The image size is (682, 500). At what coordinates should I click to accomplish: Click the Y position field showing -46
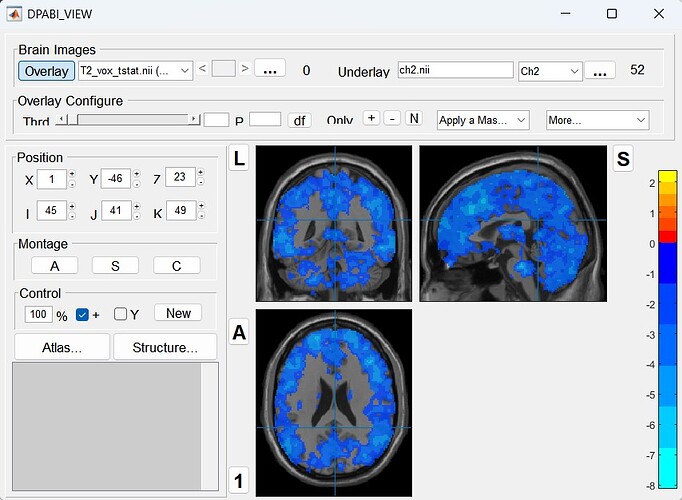[115, 179]
